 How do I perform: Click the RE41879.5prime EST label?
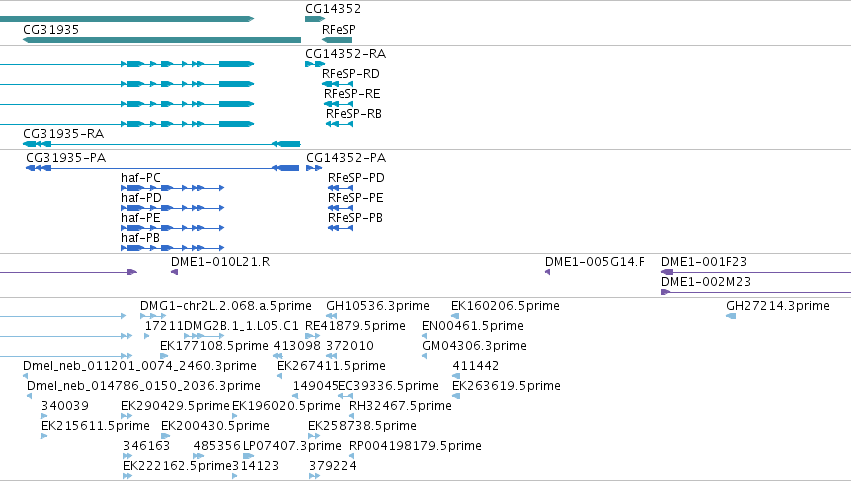355,326
